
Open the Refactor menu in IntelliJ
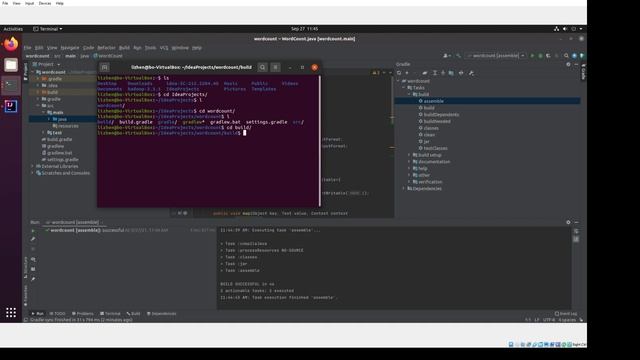click(106, 48)
